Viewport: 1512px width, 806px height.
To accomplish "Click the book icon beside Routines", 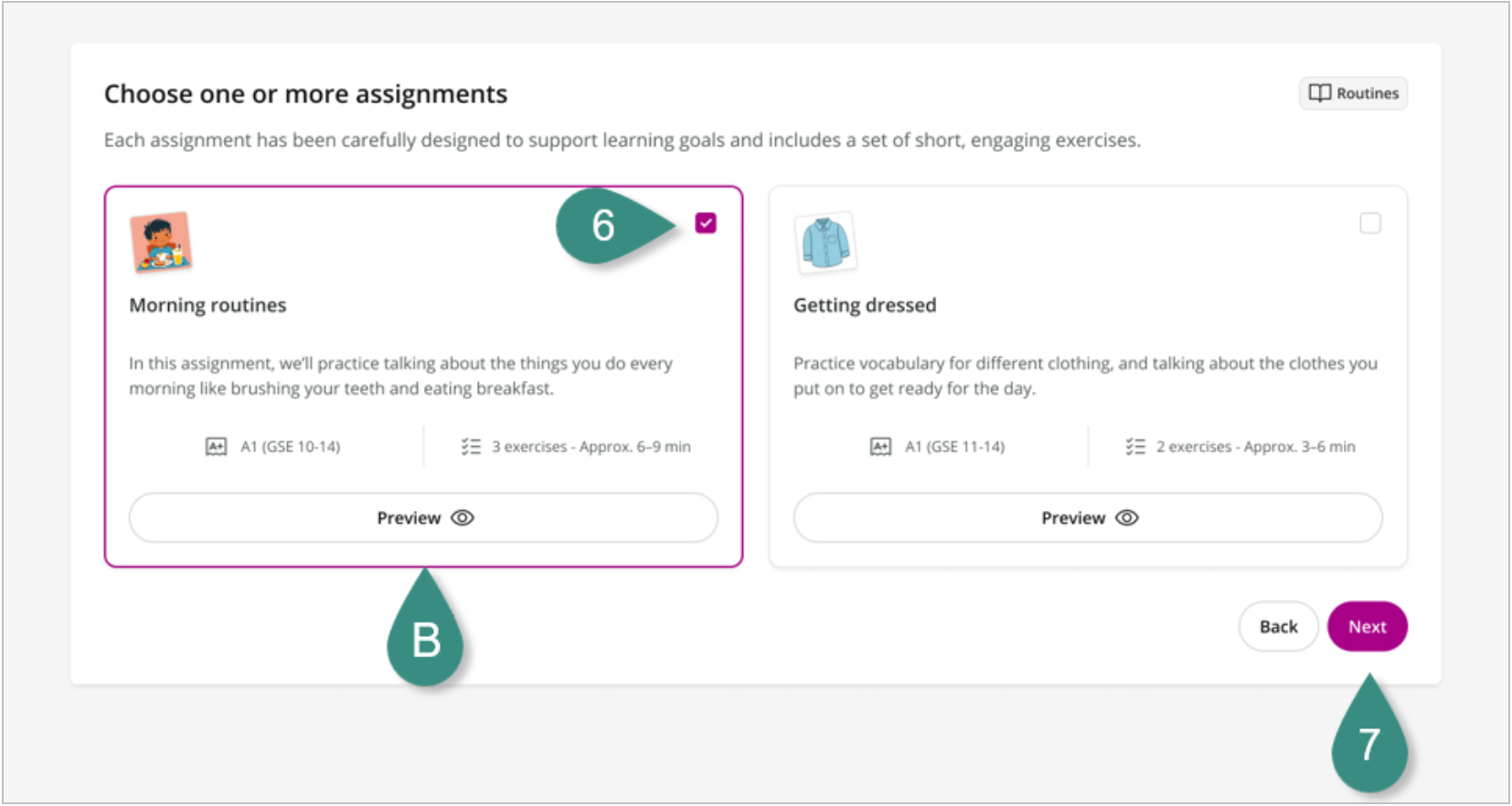I will point(1319,93).
